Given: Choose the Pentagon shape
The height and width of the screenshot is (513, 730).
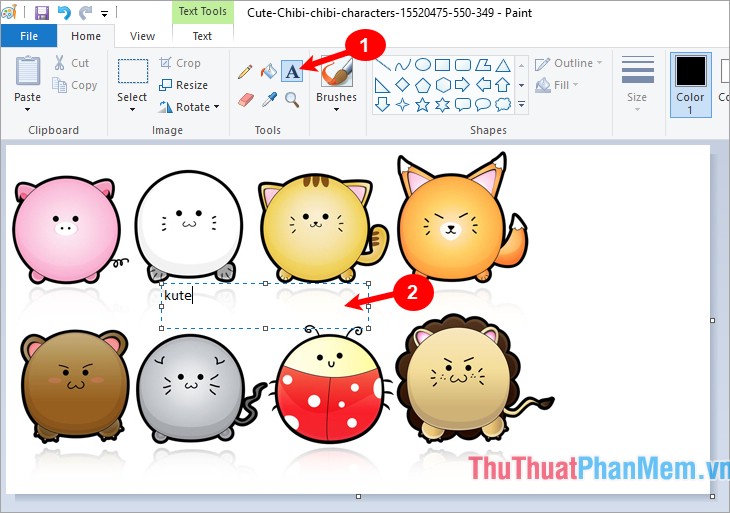Looking at the screenshot, I should click(422, 85).
